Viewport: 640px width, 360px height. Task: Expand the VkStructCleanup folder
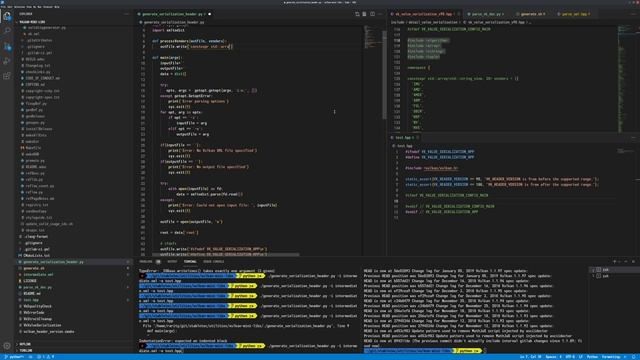tap(38, 319)
